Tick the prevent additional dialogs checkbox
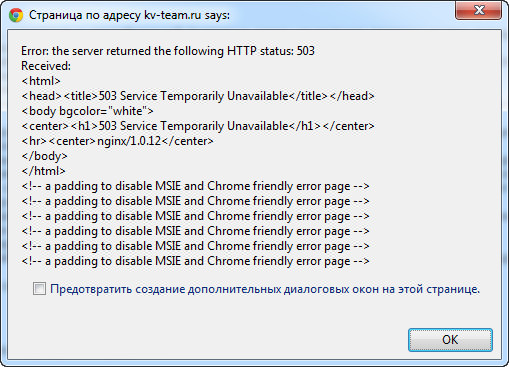 (39, 289)
